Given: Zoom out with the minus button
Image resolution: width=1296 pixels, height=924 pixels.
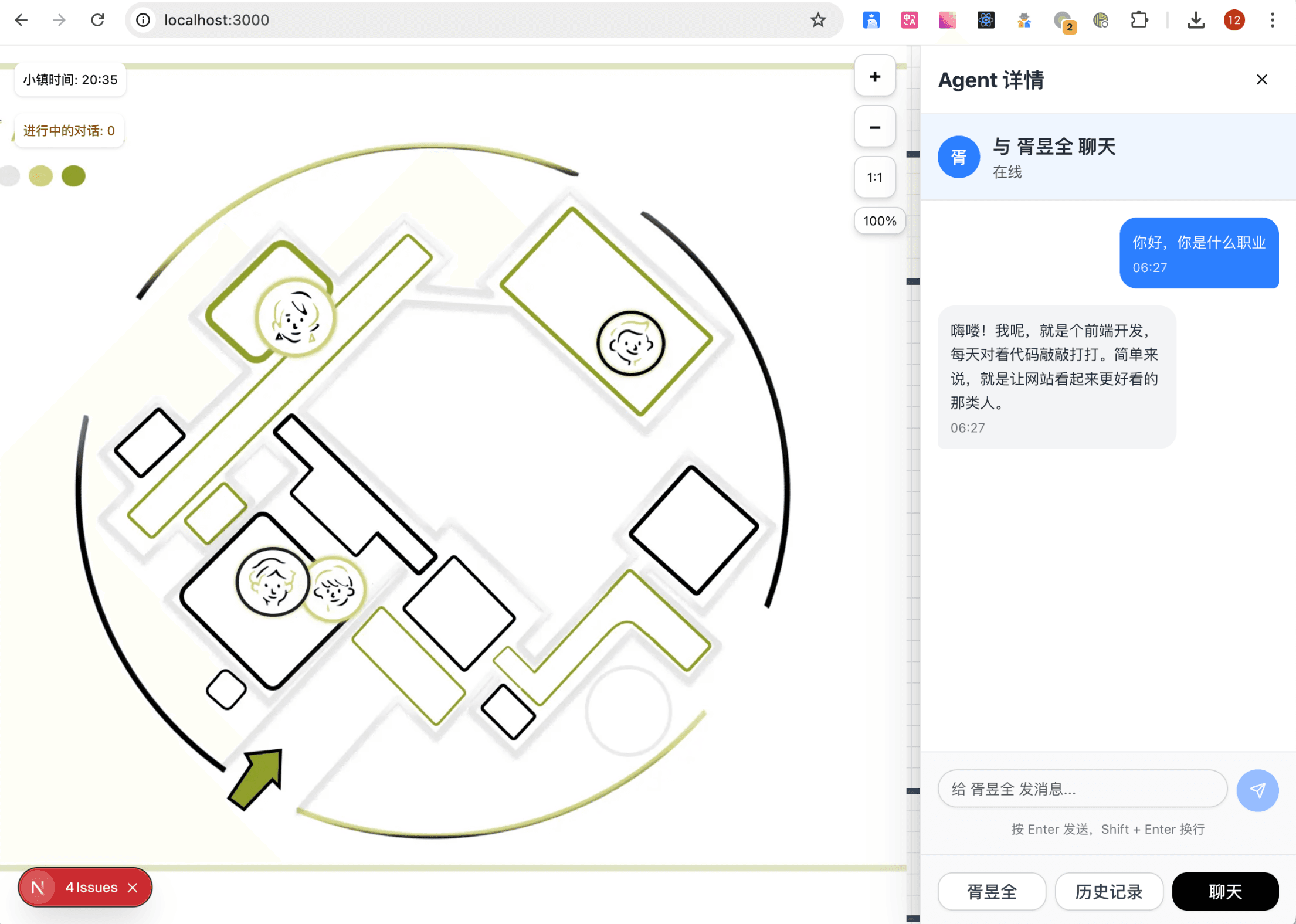Looking at the screenshot, I should click(874, 127).
